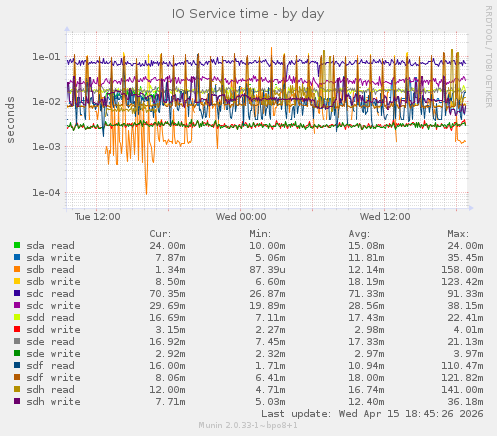Click the sdf read max value '110.47m'

[462, 366]
